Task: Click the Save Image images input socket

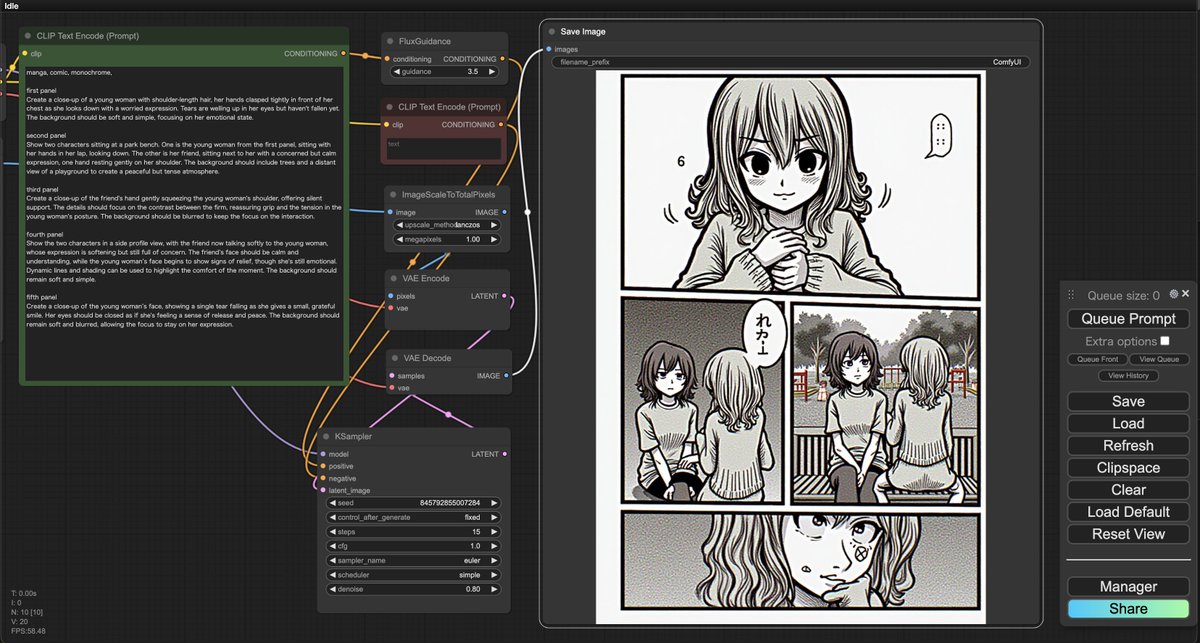Action: (x=549, y=49)
